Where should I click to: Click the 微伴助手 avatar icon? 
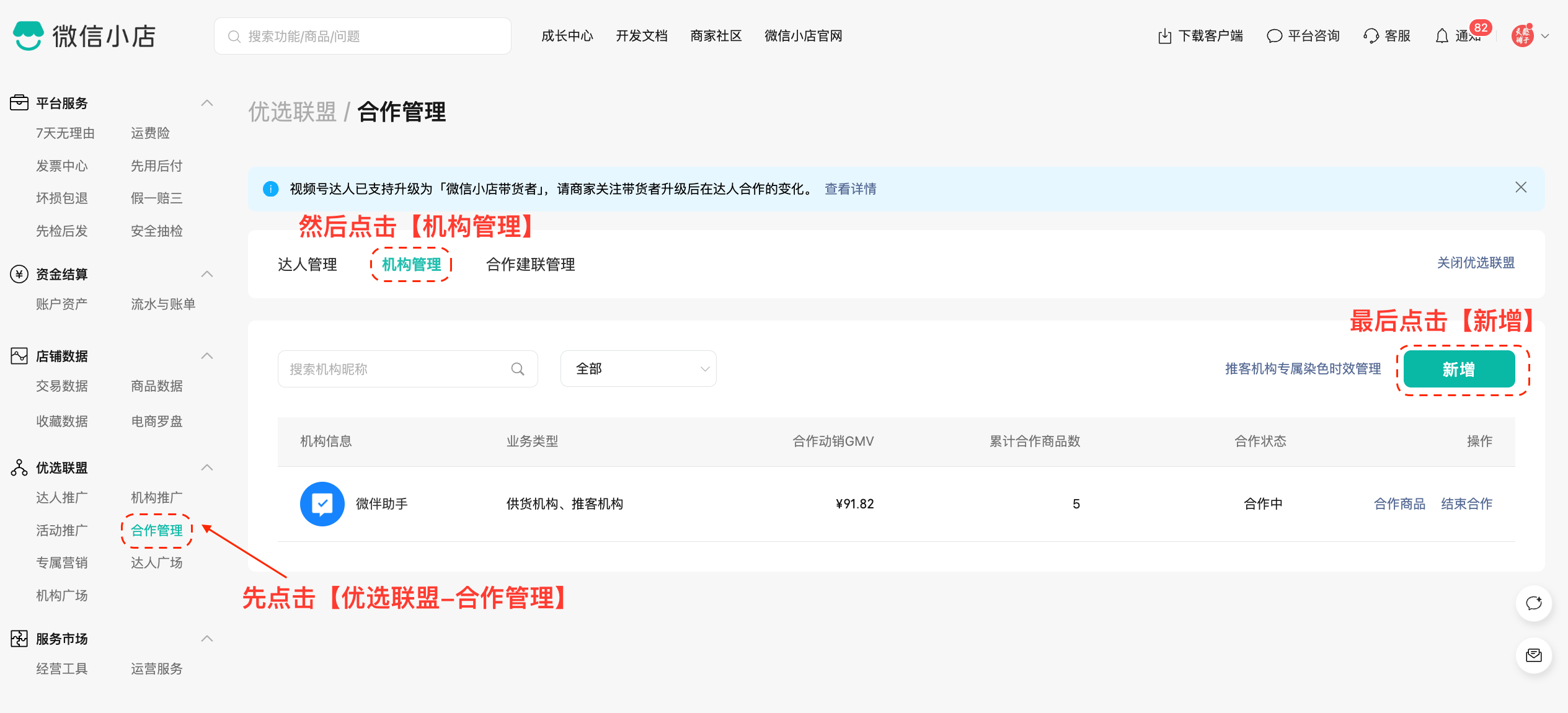(x=322, y=503)
